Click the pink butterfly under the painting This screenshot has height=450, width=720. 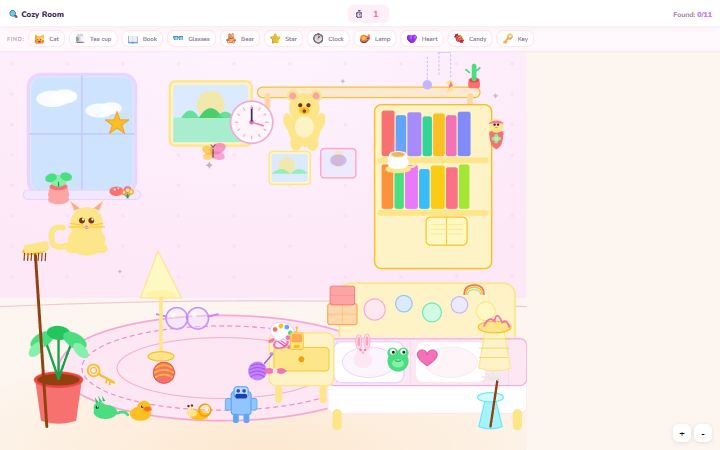click(x=214, y=152)
